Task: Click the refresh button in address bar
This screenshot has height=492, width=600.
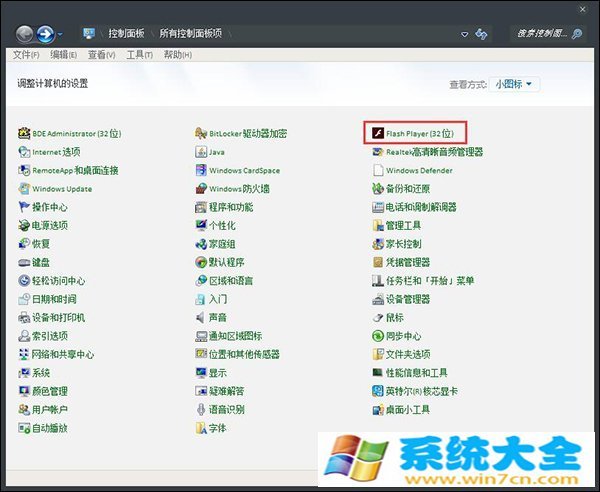Action: pyautogui.click(x=481, y=34)
